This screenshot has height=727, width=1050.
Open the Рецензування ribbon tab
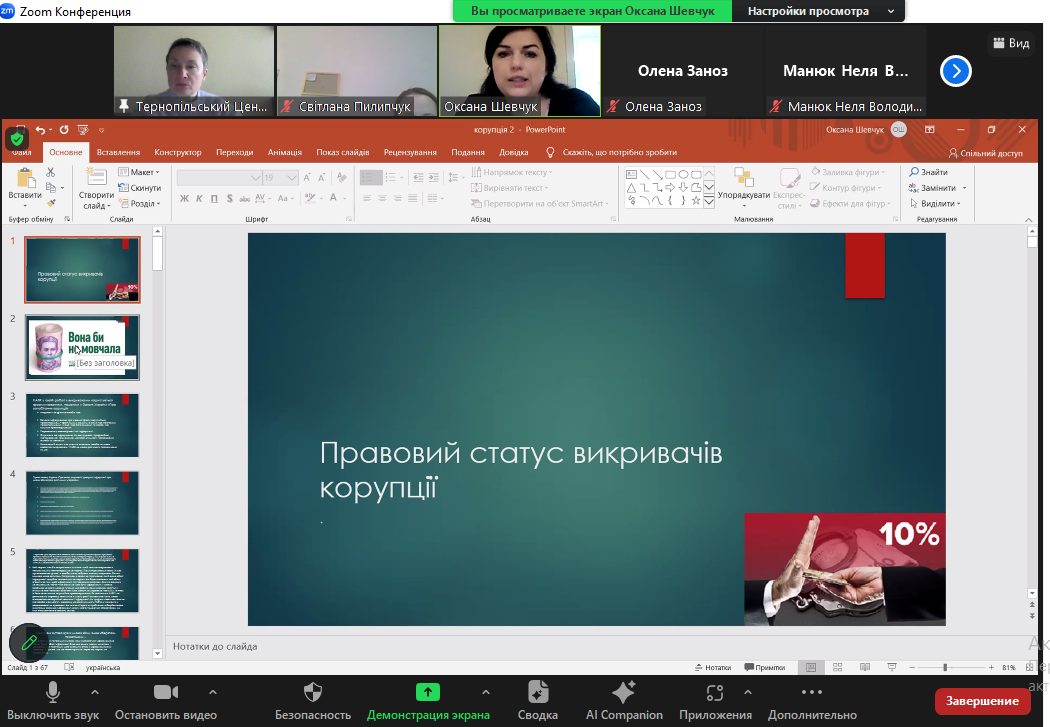(x=410, y=152)
